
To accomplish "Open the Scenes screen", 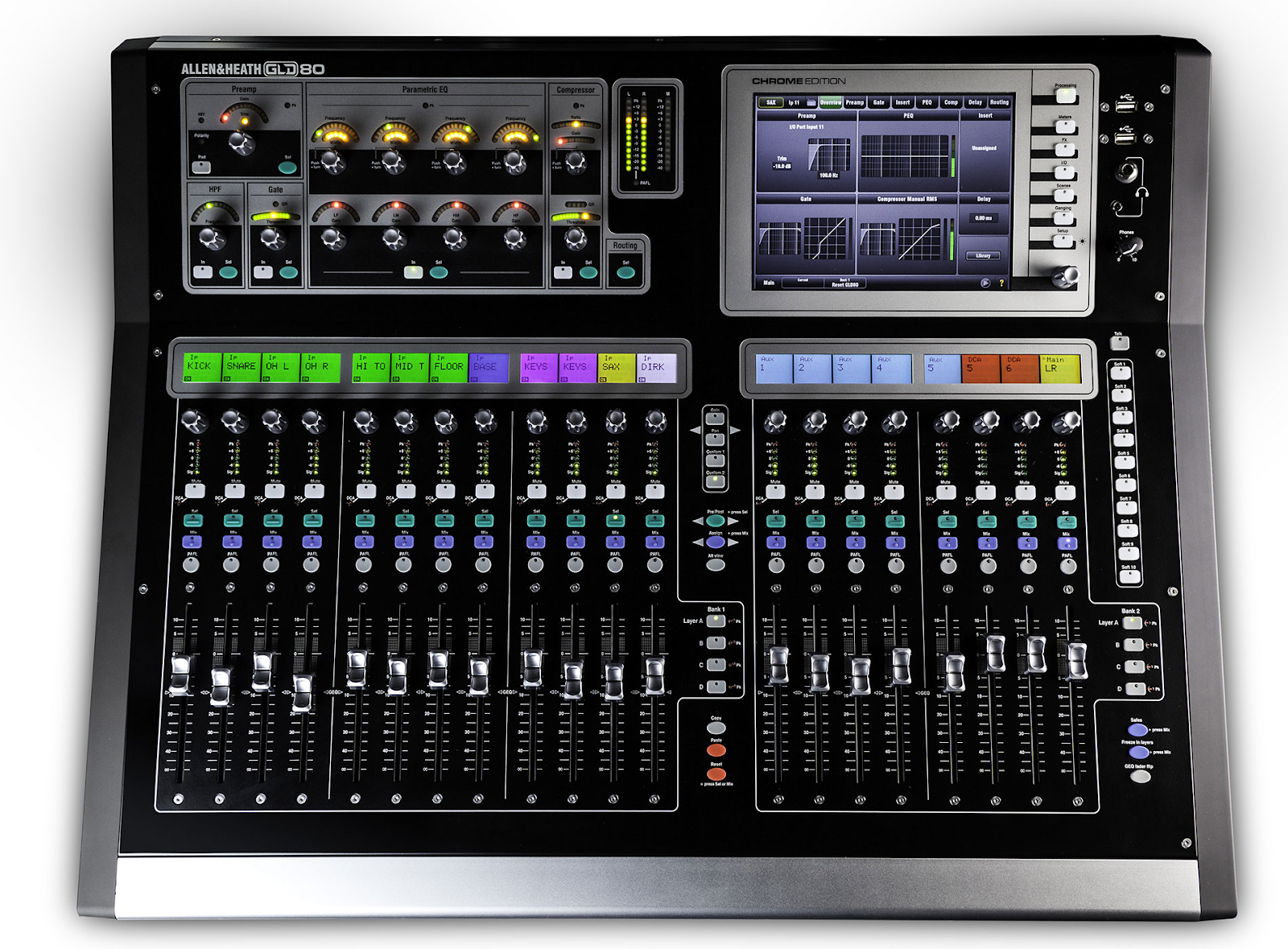I will pyautogui.click(x=1064, y=196).
